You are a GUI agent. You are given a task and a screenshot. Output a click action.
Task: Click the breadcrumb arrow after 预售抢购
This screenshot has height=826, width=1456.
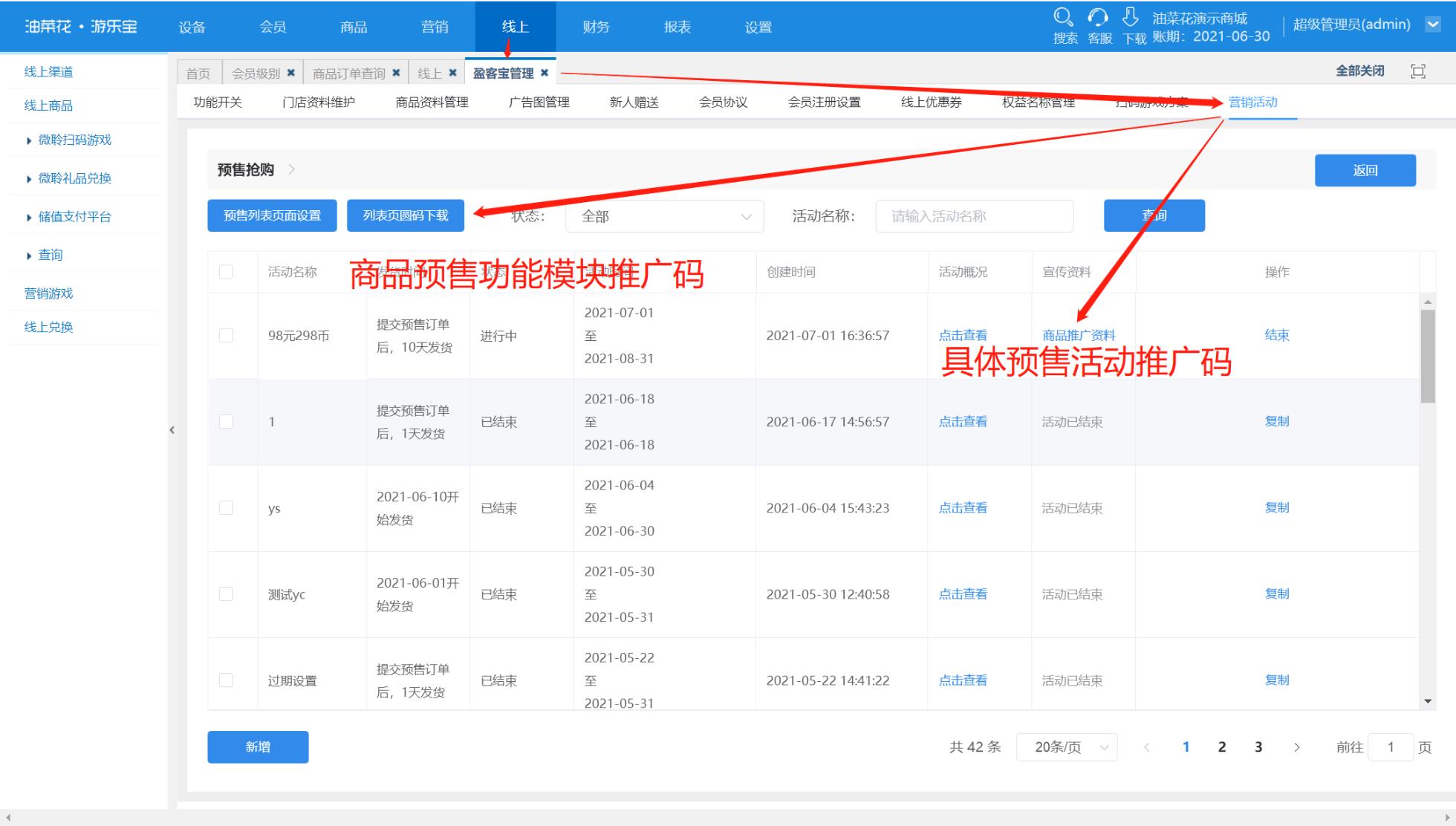point(292,169)
